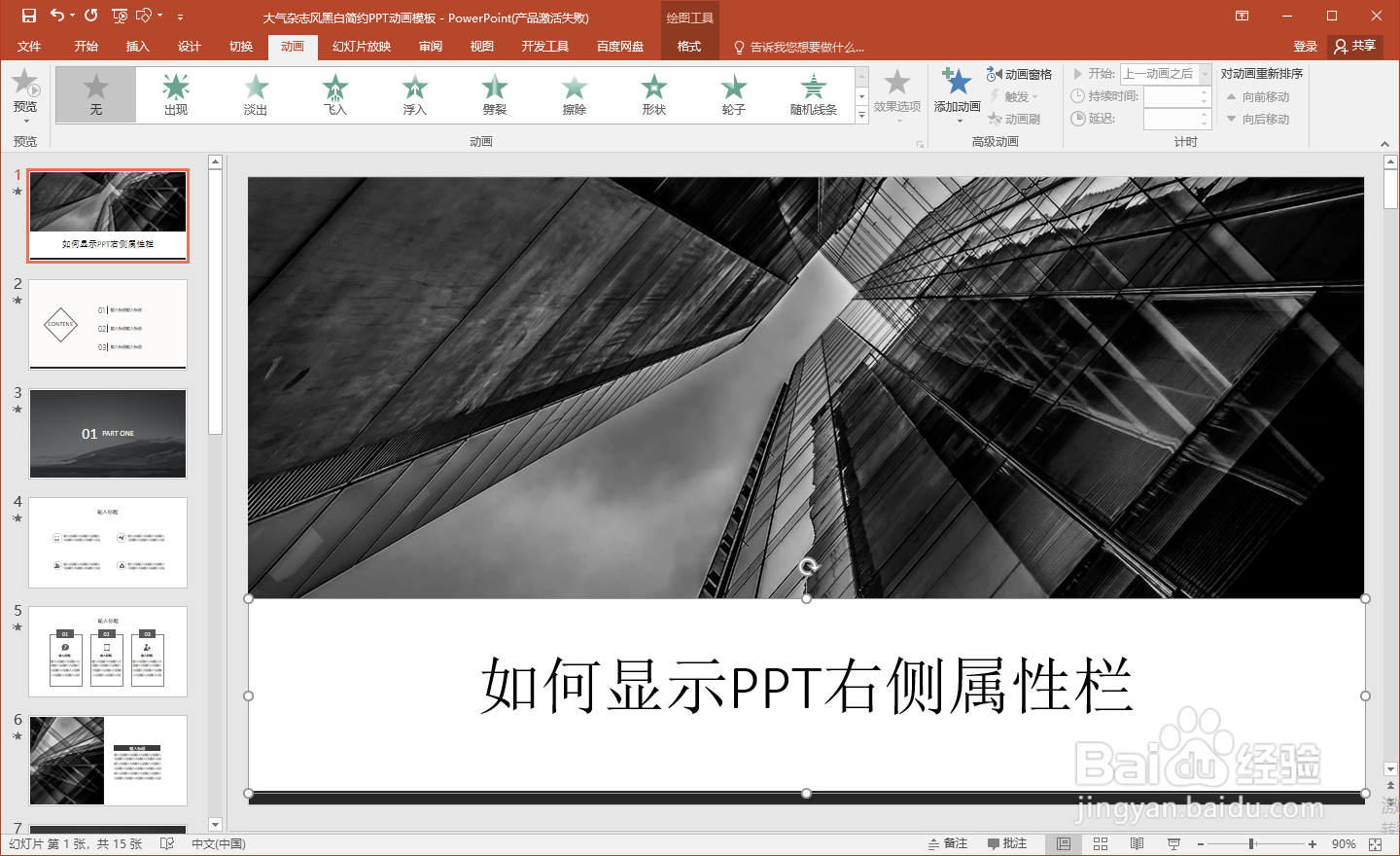Click Move Earlier (向前移动) for animation order

(x=1258, y=96)
